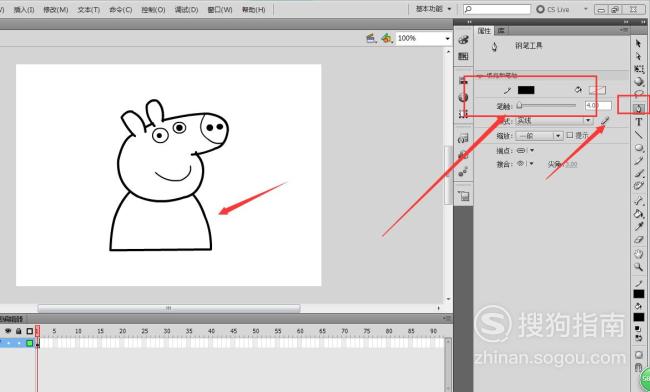The height and width of the screenshot is (392, 650).
Task: Collapse the fill and stroke section
Action: [x=480, y=75]
